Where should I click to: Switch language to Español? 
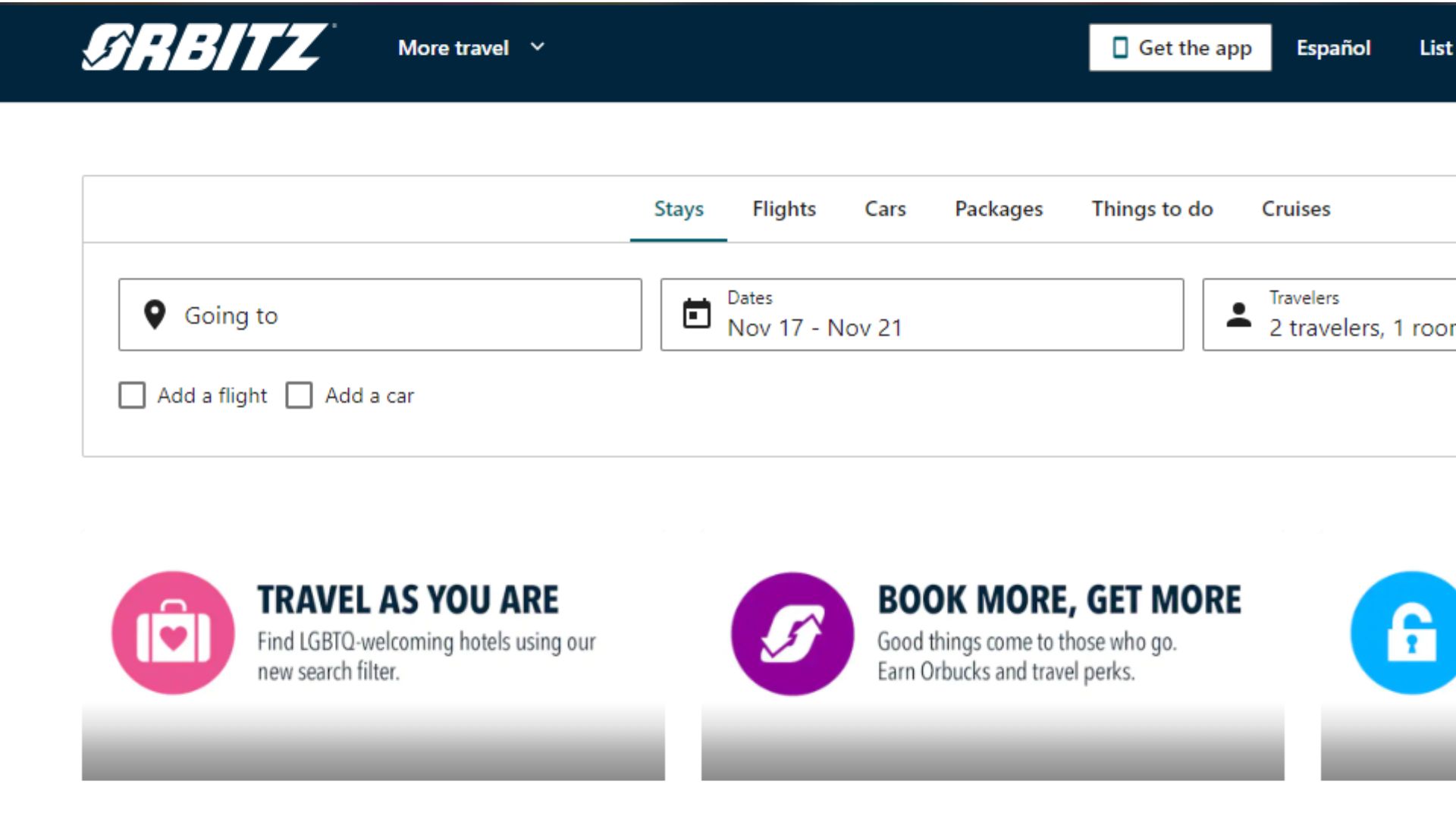(x=1333, y=48)
